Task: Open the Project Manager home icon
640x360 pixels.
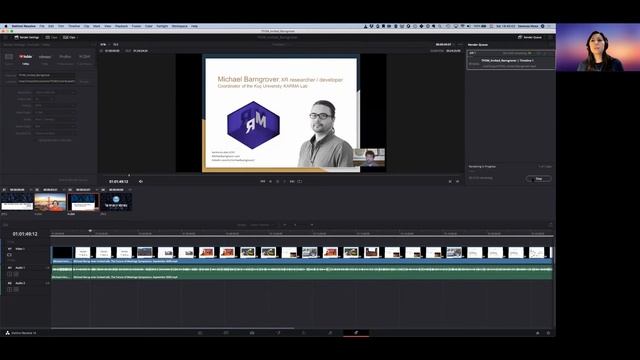Action: (x=538, y=333)
